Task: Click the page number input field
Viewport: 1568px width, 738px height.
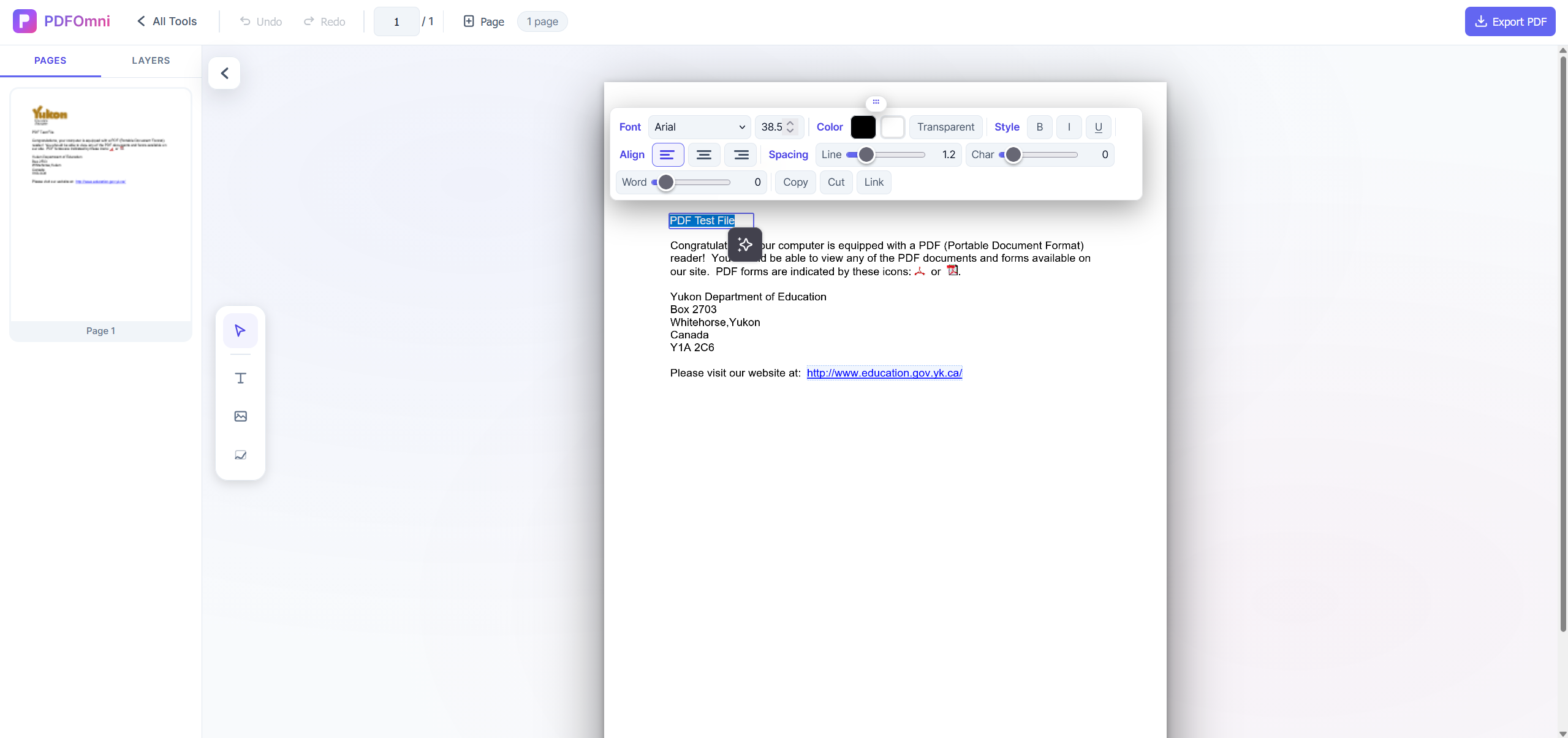Action: click(396, 21)
